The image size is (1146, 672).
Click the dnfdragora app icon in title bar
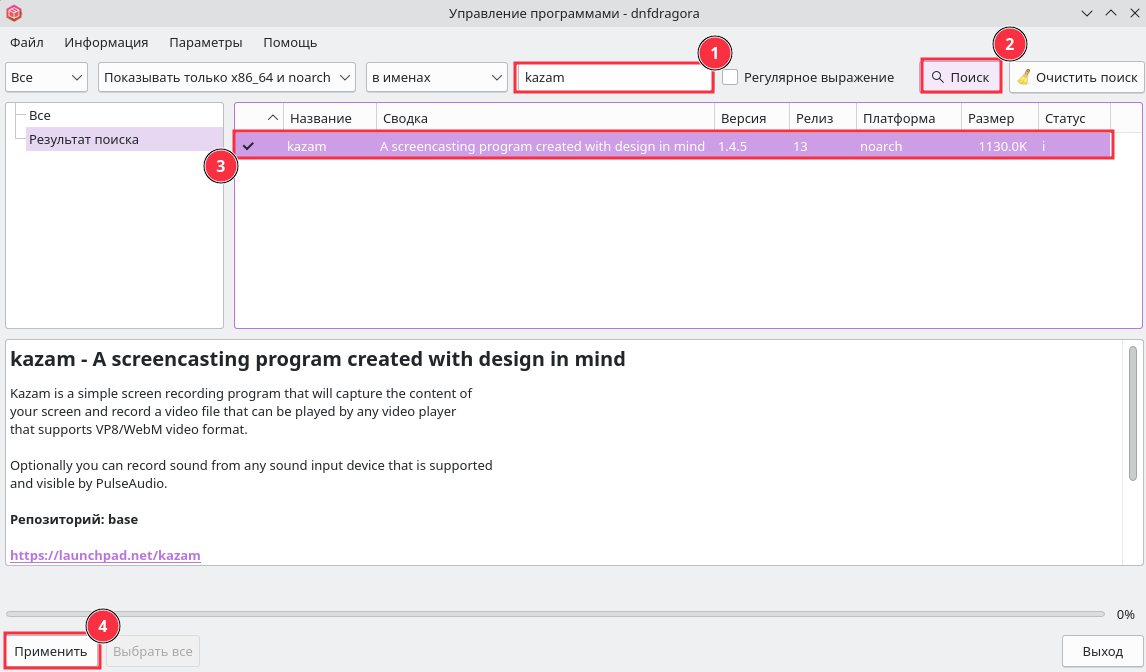coord(14,13)
